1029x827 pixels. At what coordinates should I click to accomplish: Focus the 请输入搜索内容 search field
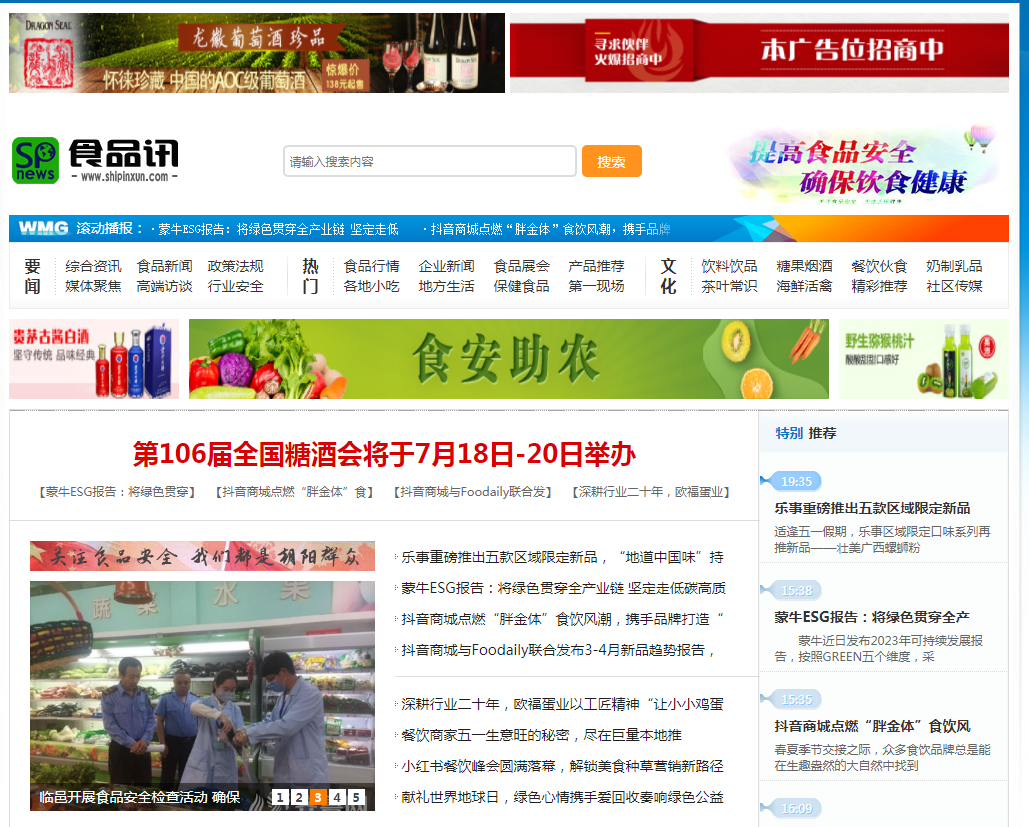[430, 161]
